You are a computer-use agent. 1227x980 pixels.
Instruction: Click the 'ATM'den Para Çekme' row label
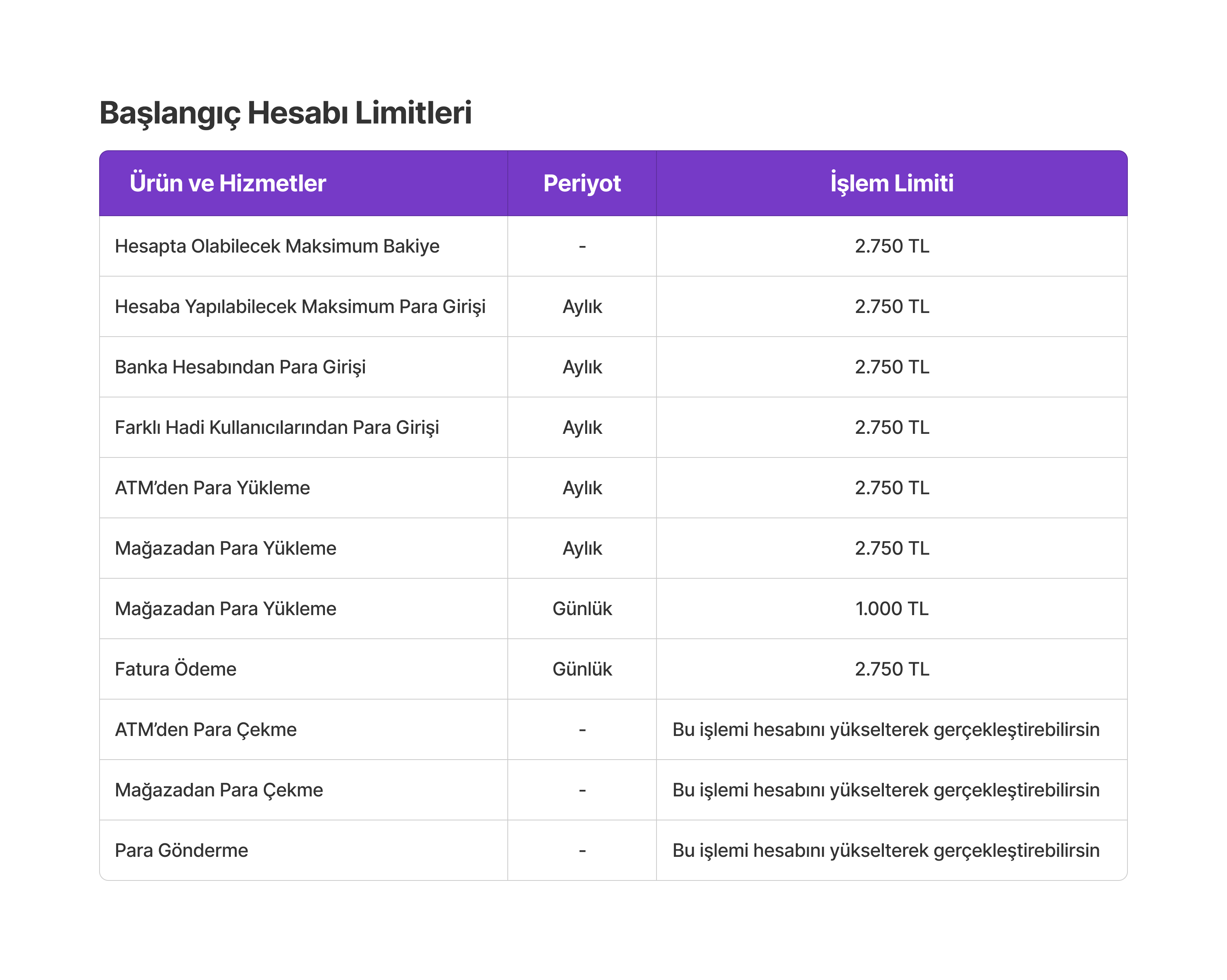205,729
